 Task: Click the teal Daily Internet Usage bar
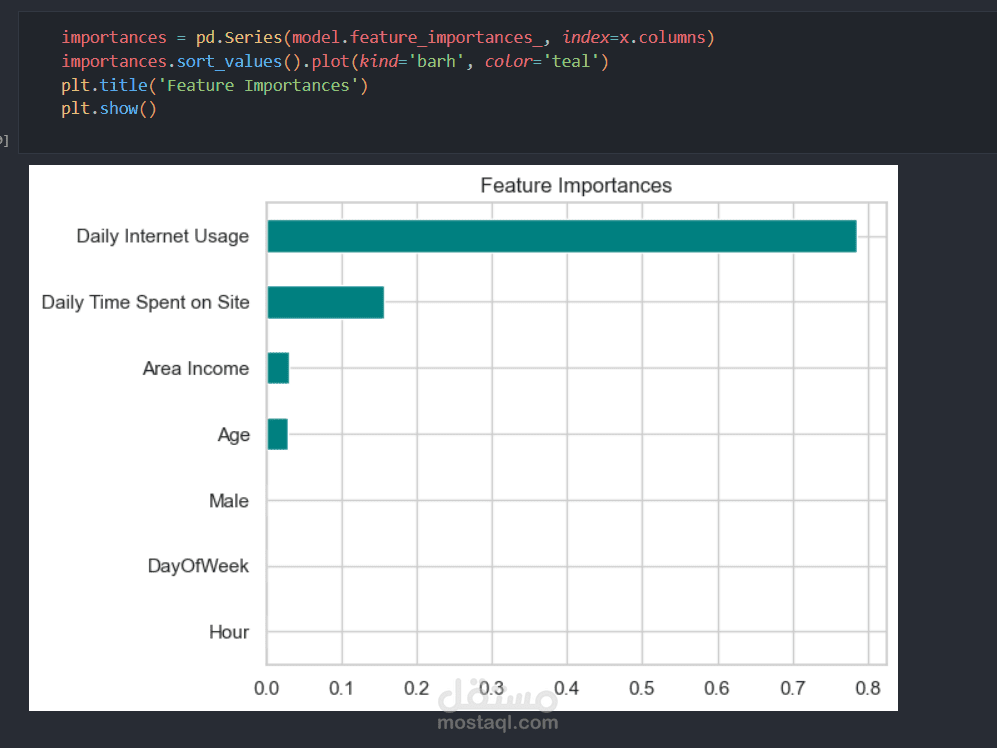click(561, 236)
